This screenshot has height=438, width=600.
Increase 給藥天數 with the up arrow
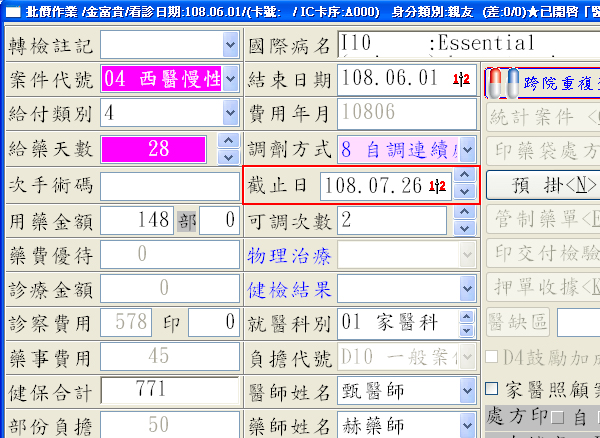pyautogui.click(x=228, y=141)
